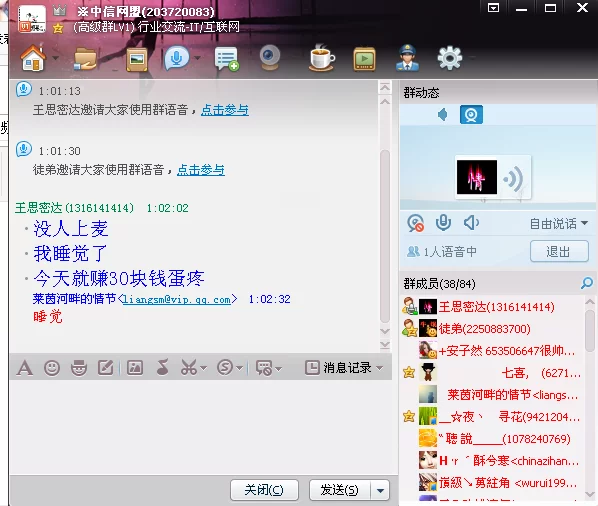
Task: Expand the arrow beside the home icon
Action: 56,58
